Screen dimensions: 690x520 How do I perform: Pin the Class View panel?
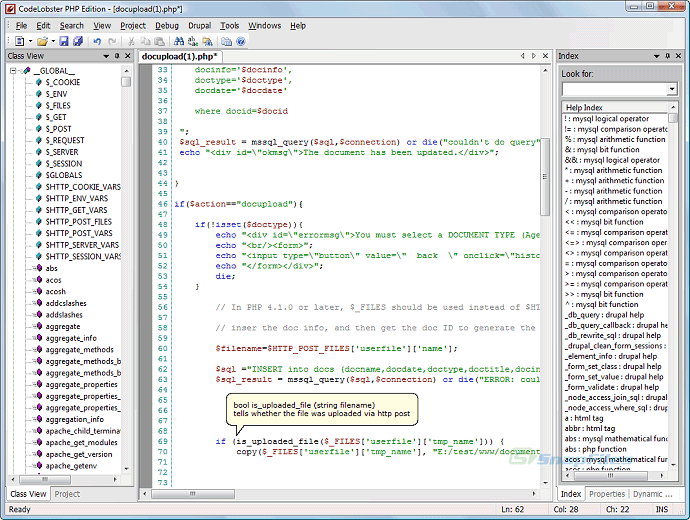(117, 56)
